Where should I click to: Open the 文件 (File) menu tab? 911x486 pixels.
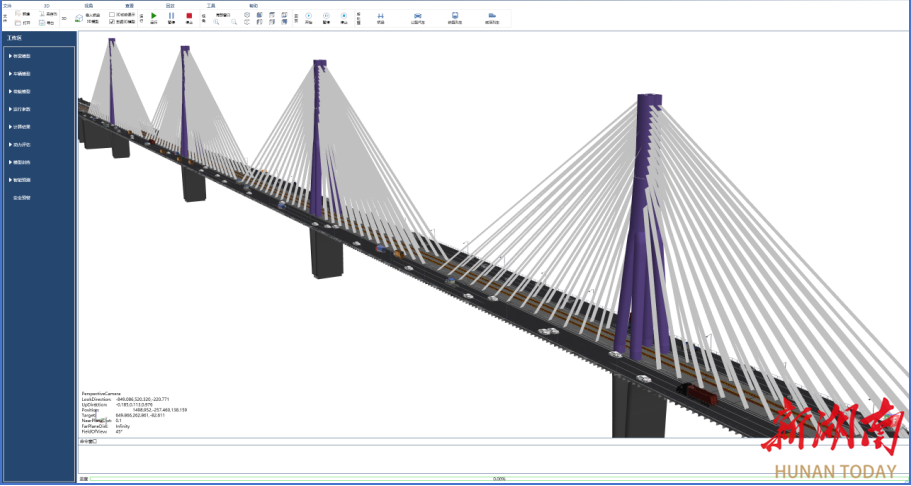[x=7, y=5]
